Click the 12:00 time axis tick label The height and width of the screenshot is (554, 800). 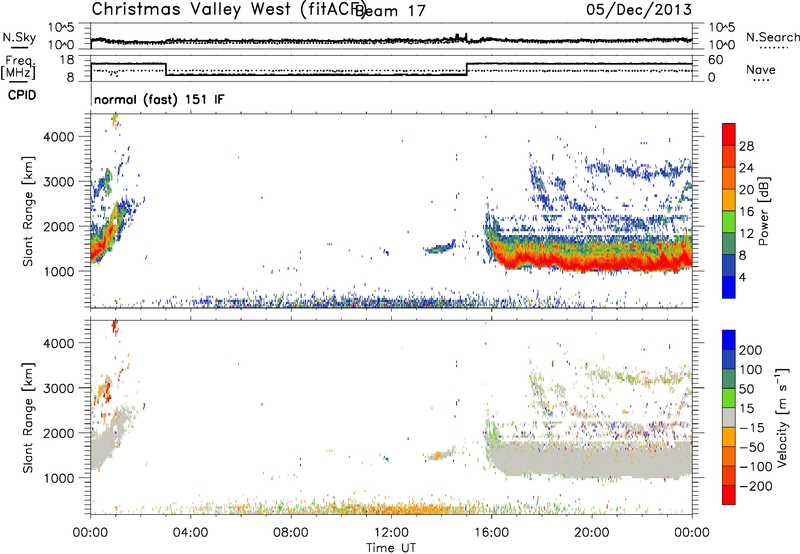point(391,532)
